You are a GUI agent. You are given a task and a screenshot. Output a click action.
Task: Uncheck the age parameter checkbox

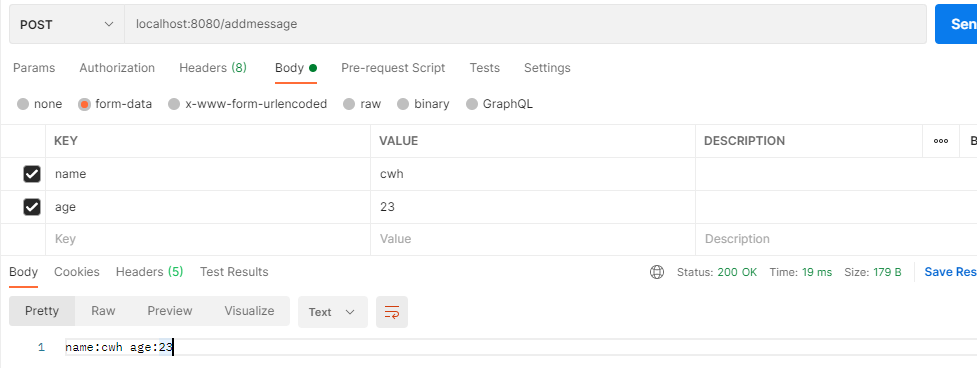(32, 207)
